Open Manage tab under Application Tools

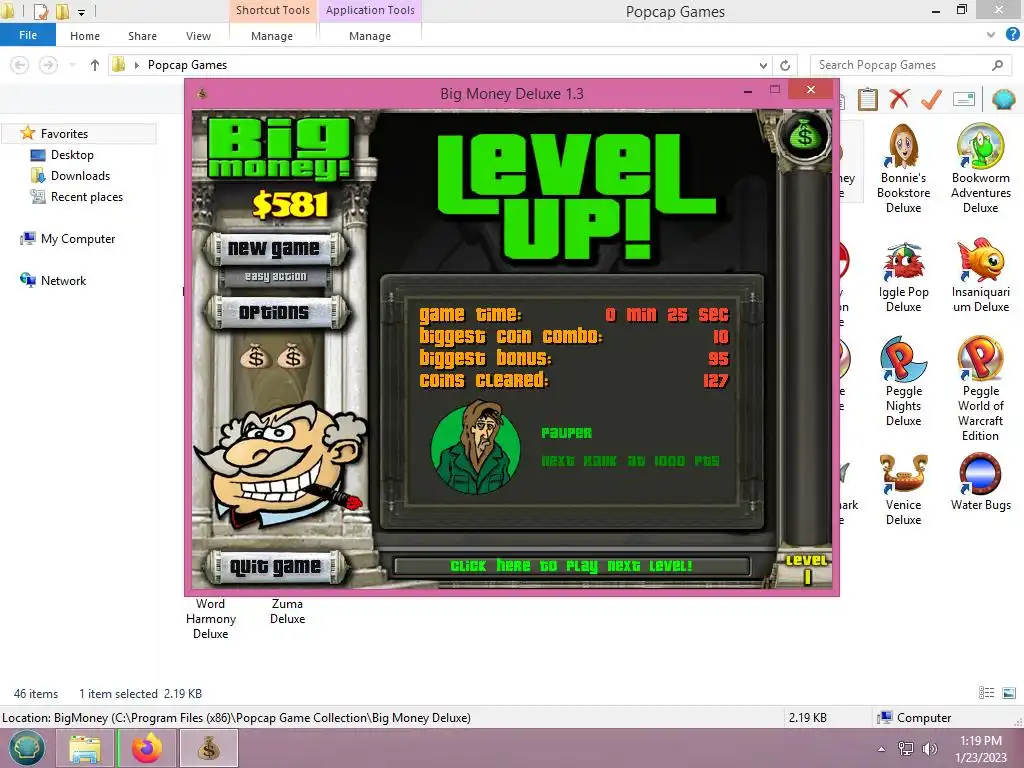click(x=370, y=36)
